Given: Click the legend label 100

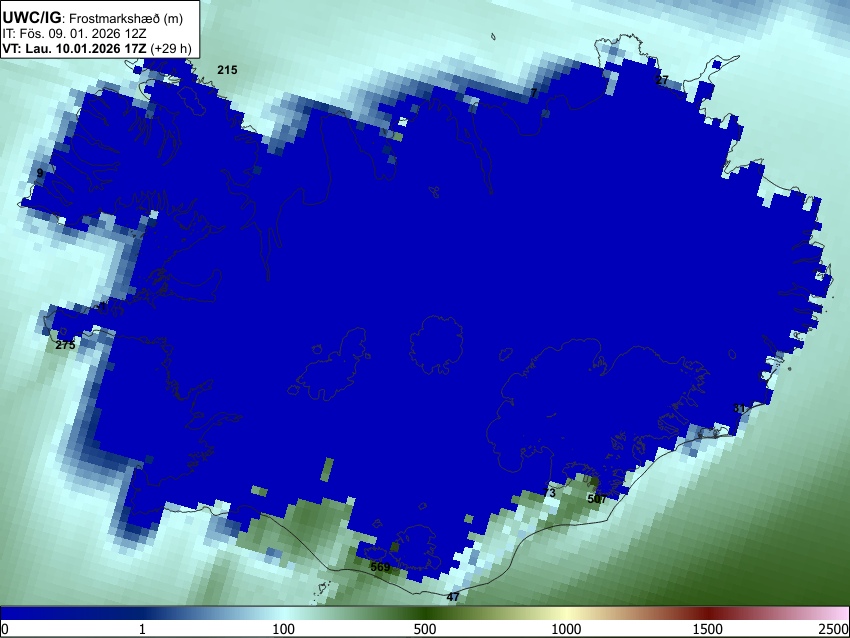Looking at the screenshot, I should [284, 629].
